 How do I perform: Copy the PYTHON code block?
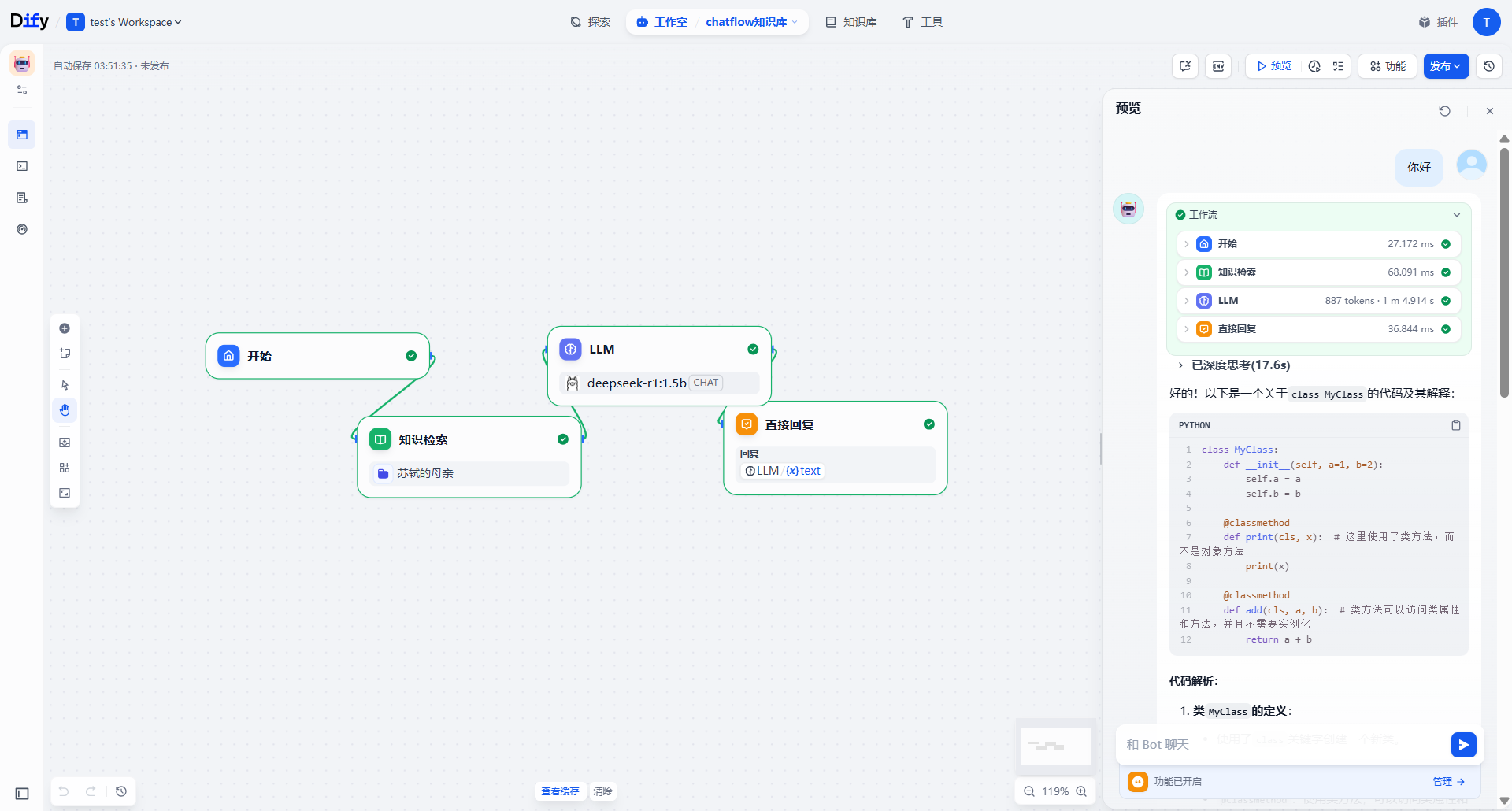tap(1456, 425)
